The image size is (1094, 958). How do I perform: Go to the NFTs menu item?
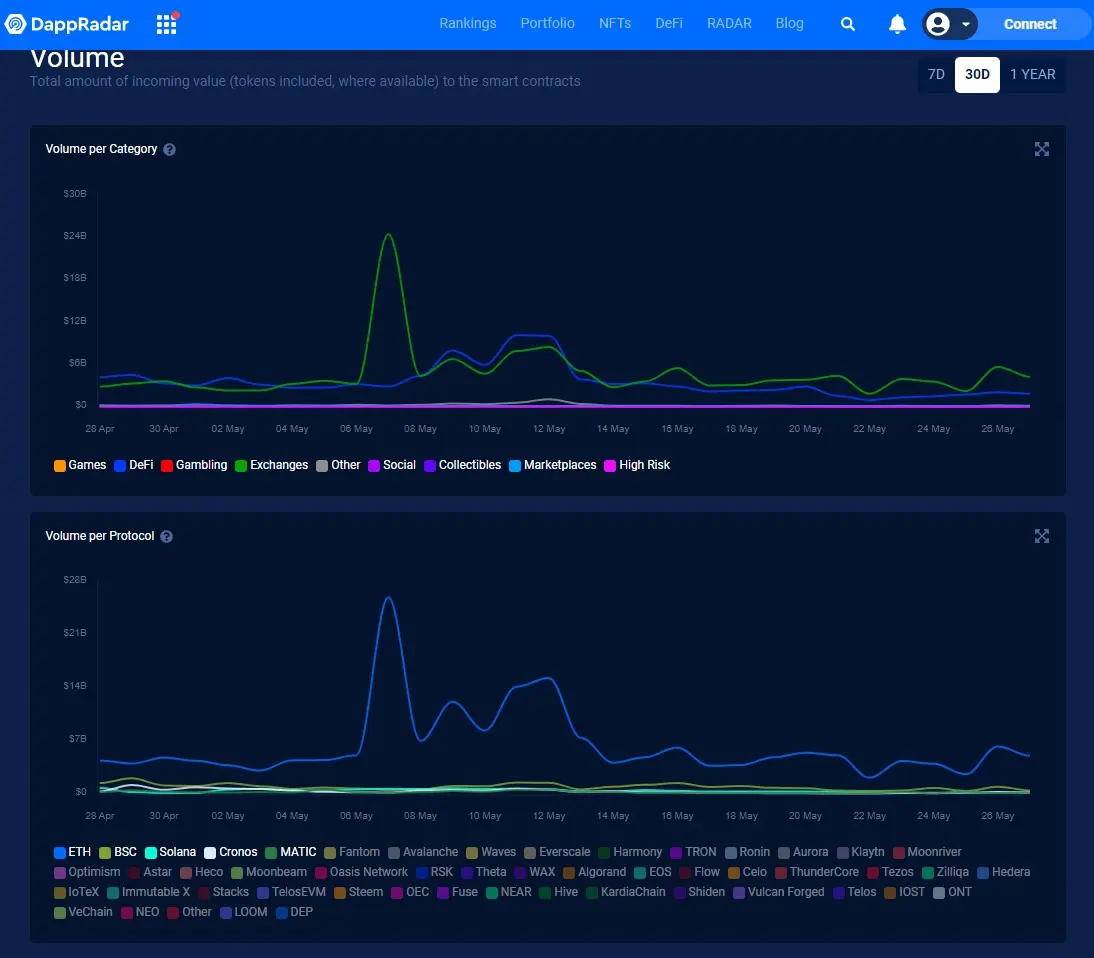click(615, 23)
